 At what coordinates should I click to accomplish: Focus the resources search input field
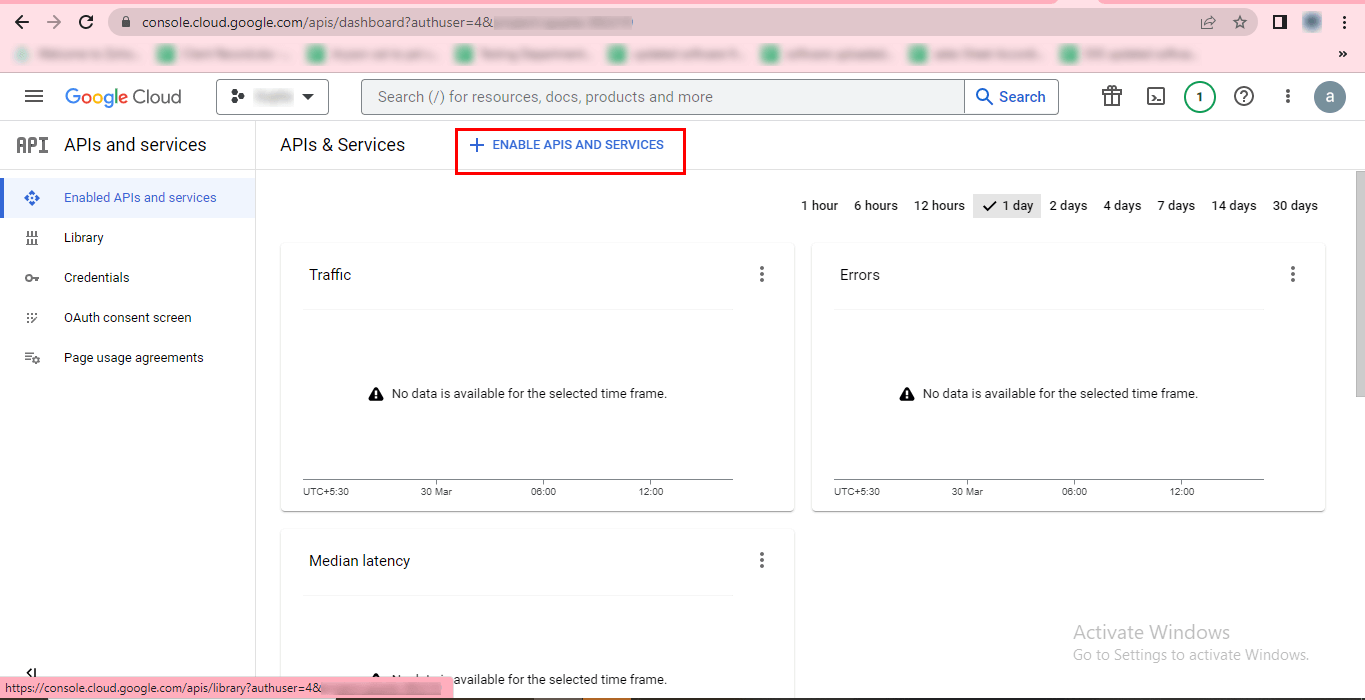(x=660, y=97)
